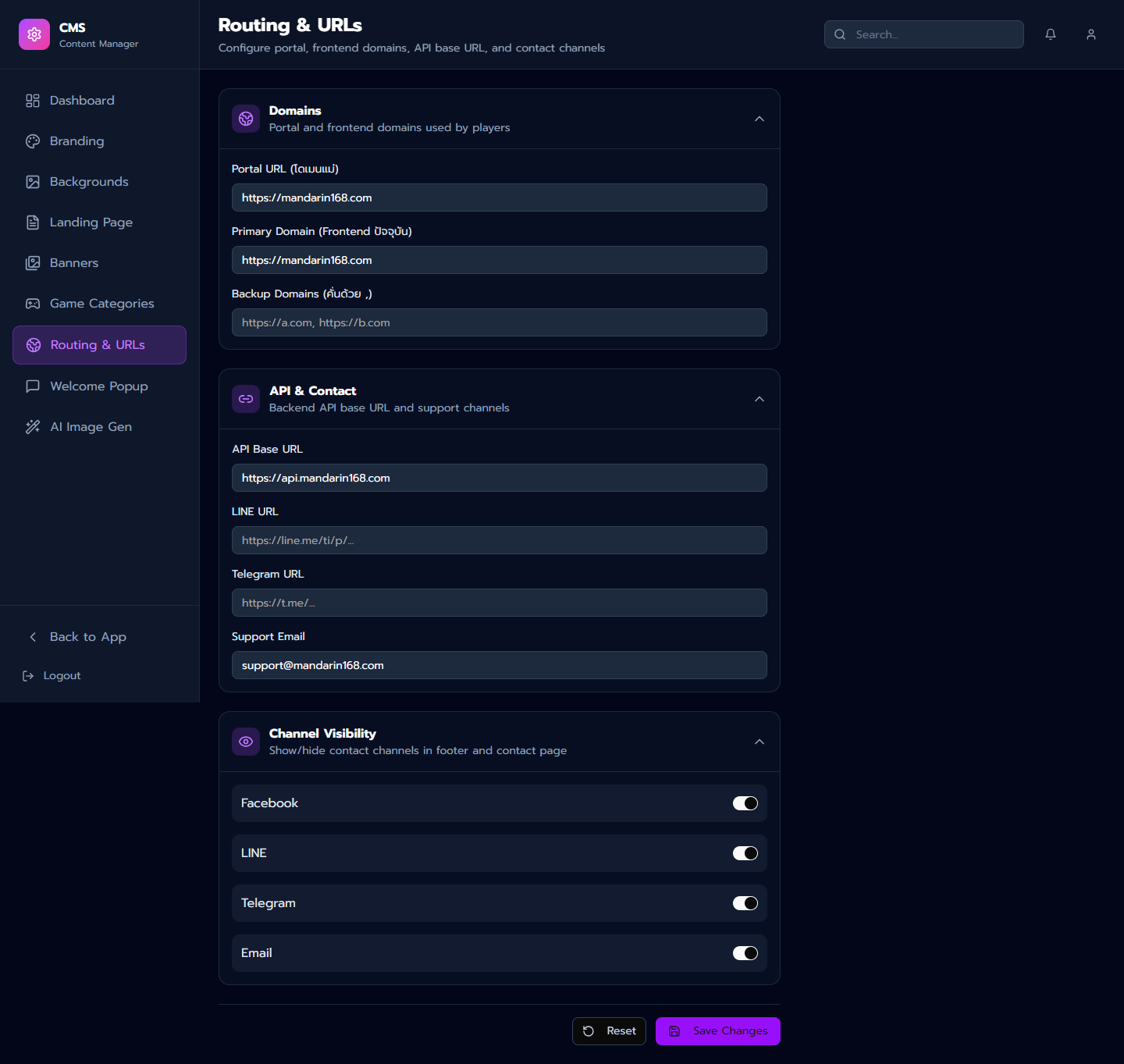
Task: Toggle Email channel visibility
Action: coord(745,953)
